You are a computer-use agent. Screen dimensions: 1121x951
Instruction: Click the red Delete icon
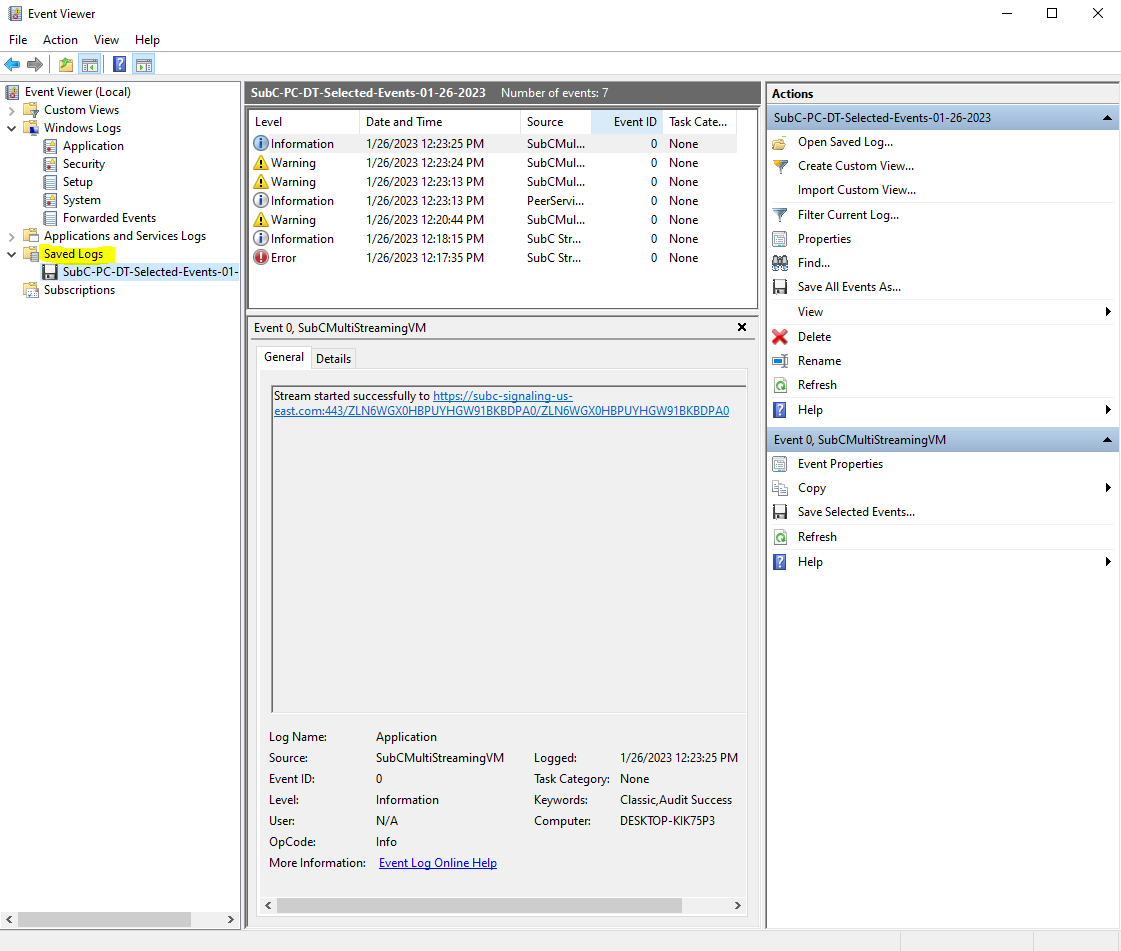[x=780, y=337]
